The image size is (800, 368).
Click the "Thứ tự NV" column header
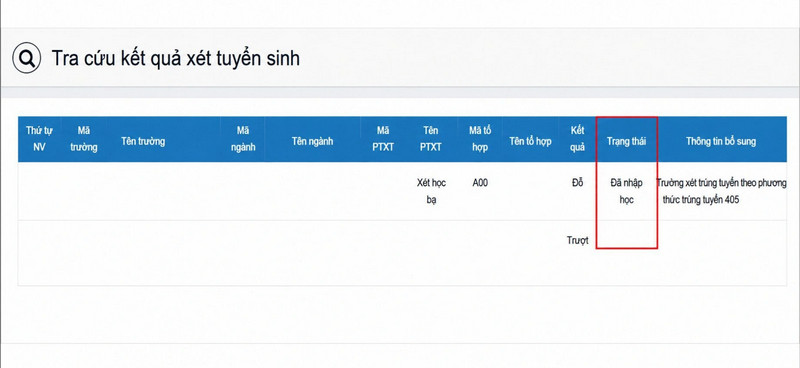[x=39, y=139]
